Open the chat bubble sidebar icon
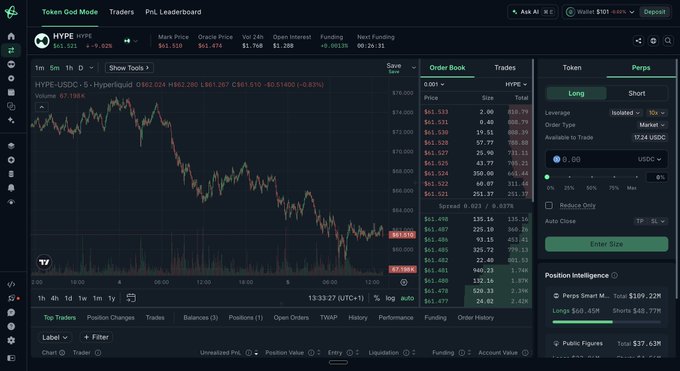This screenshot has height=371, width=680. click(x=11, y=312)
